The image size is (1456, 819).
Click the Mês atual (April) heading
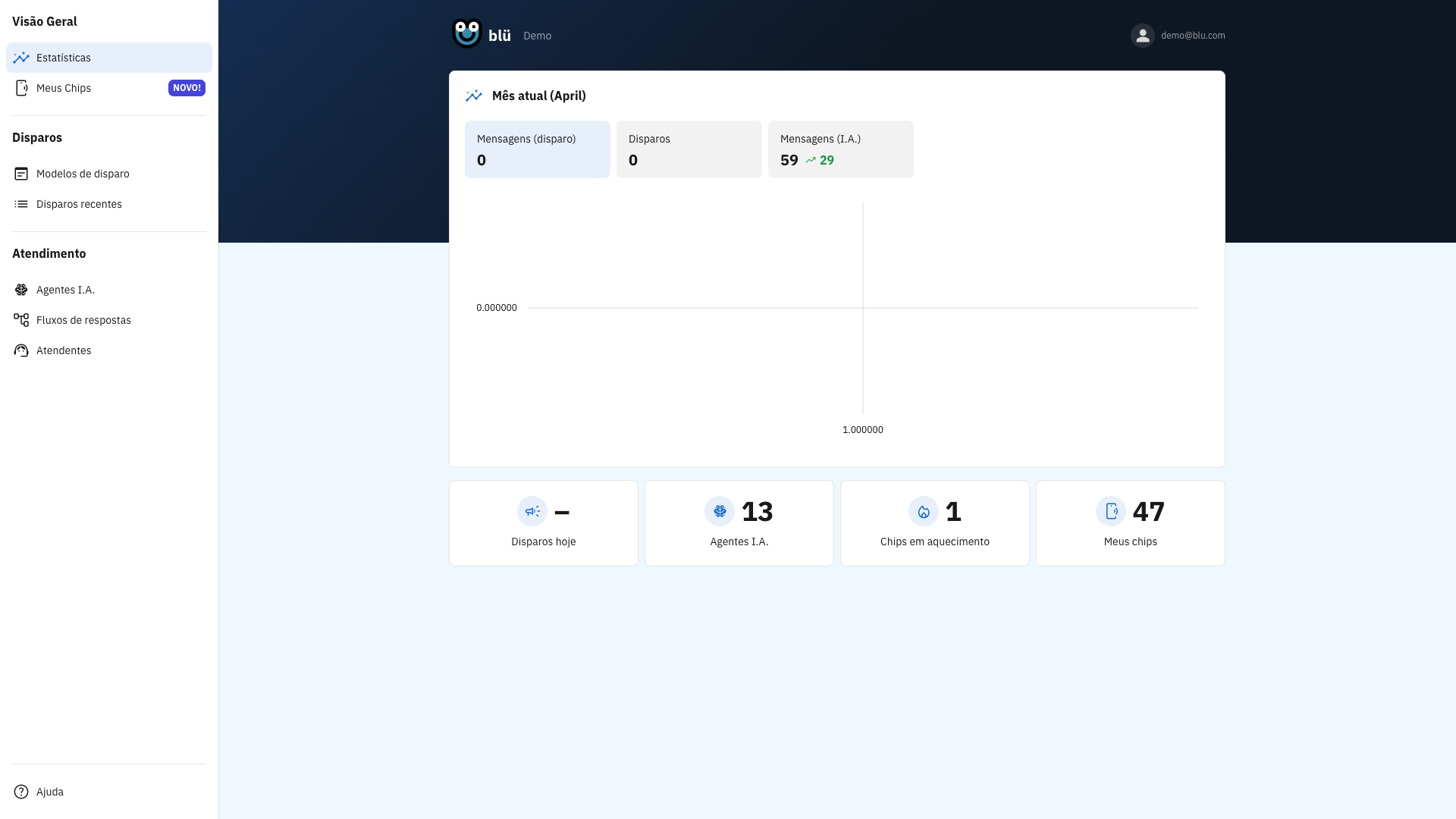(538, 96)
